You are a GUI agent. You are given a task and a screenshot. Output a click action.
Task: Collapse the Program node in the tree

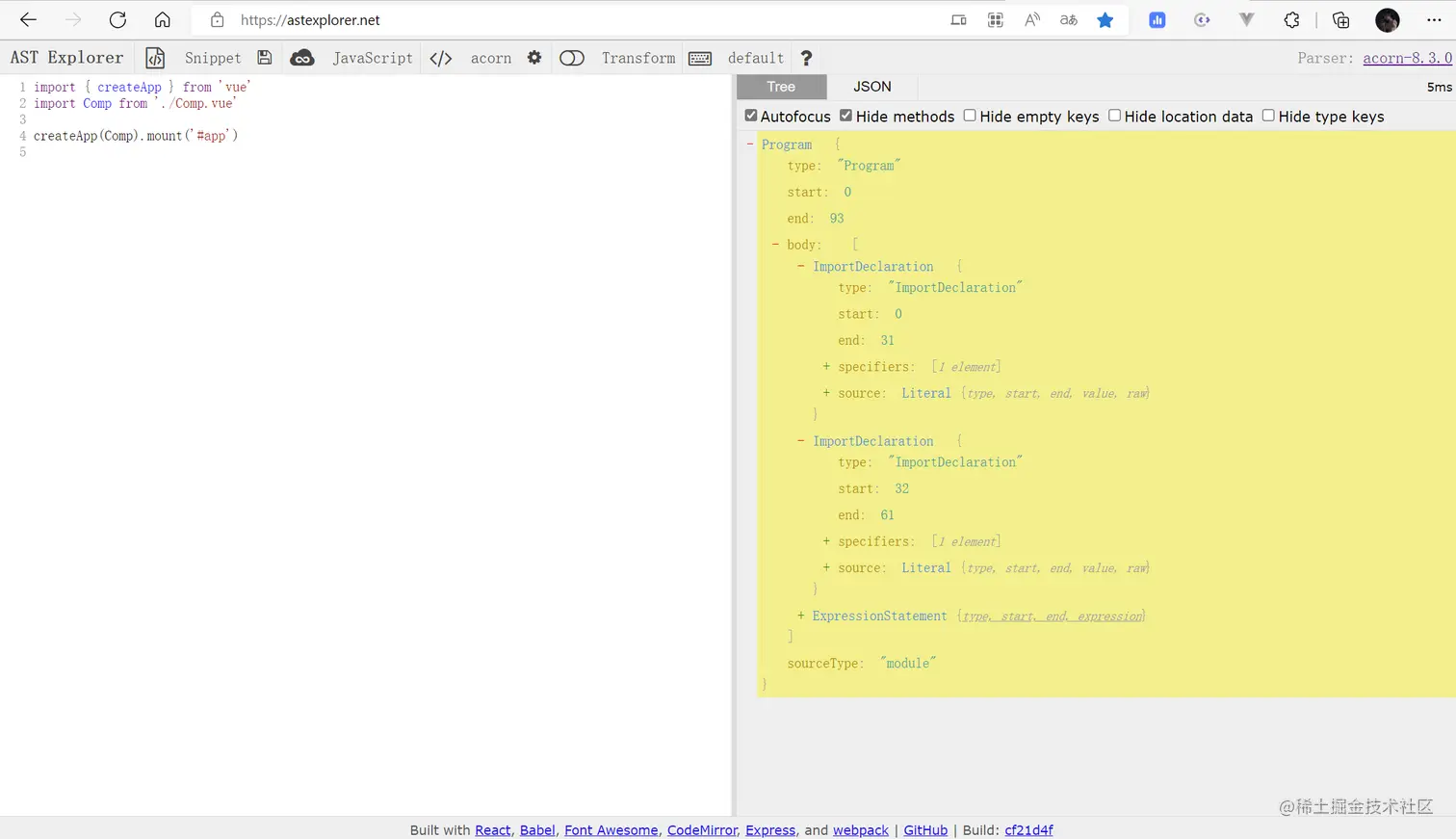click(x=750, y=144)
